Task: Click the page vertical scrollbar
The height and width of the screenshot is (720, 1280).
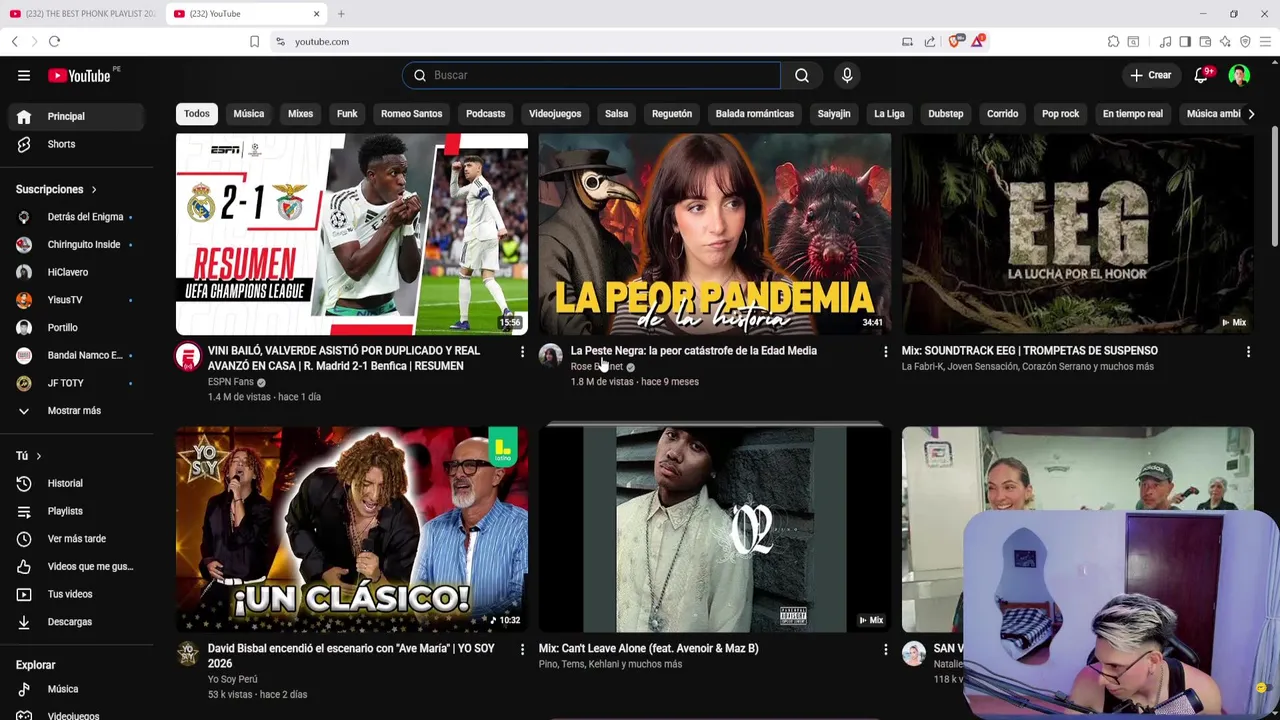Action: pyautogui.click(x=1274, y=185)
